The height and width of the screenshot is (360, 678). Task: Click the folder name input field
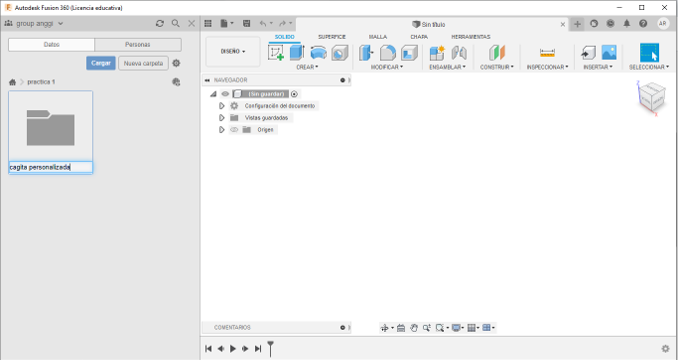coord(51,167)
